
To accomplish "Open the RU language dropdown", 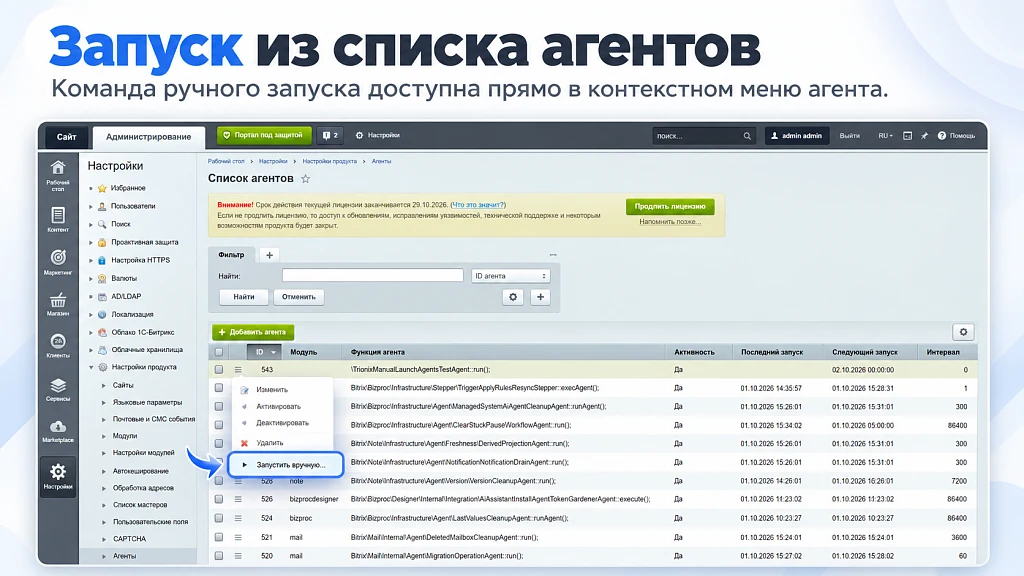I will click(x=886, y=136).
